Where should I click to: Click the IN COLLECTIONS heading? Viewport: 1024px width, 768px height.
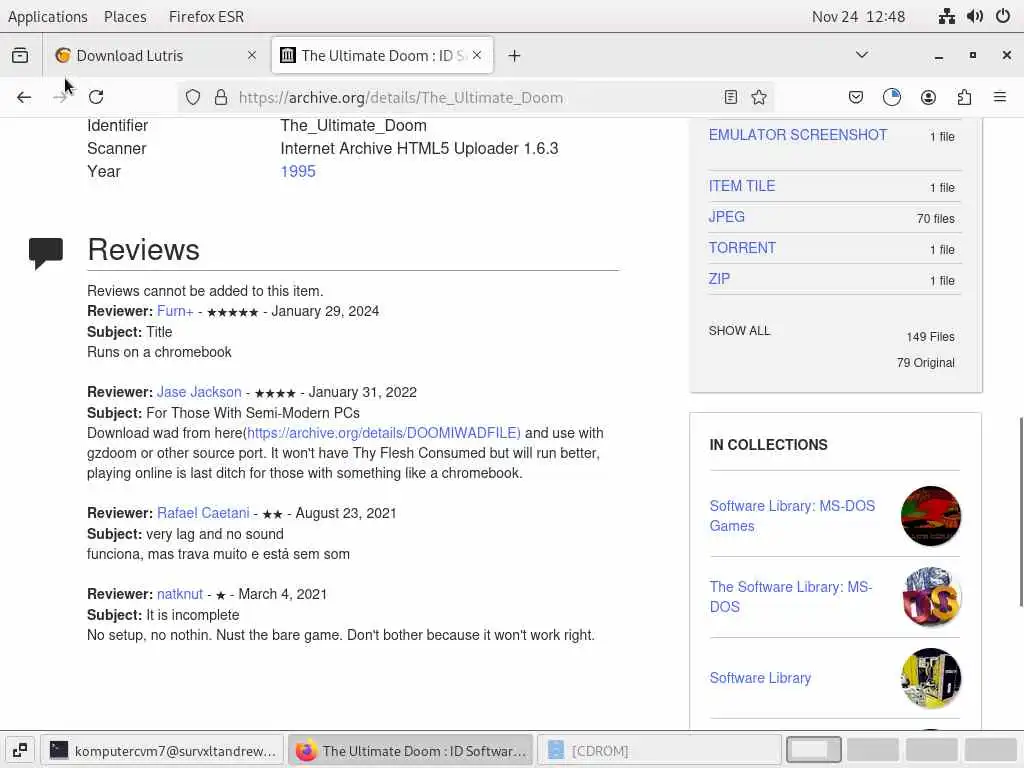[x=769, y=445]
